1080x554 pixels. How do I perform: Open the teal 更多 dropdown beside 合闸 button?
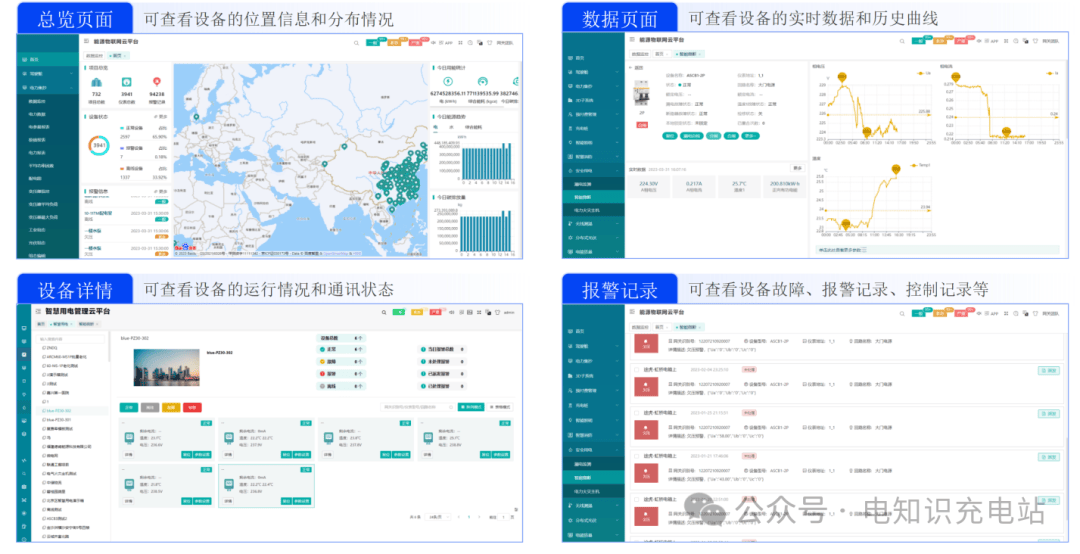750,136
